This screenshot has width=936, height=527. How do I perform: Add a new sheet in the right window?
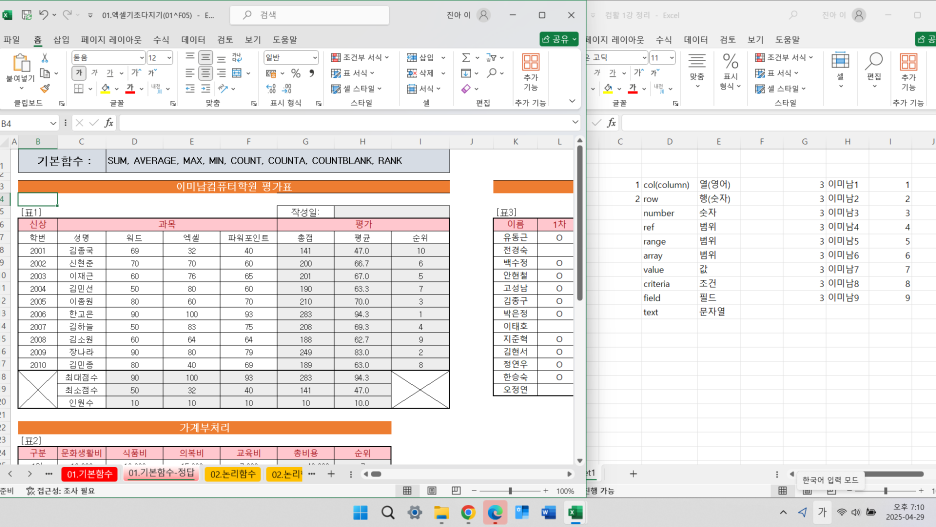(x=632, y=473)
